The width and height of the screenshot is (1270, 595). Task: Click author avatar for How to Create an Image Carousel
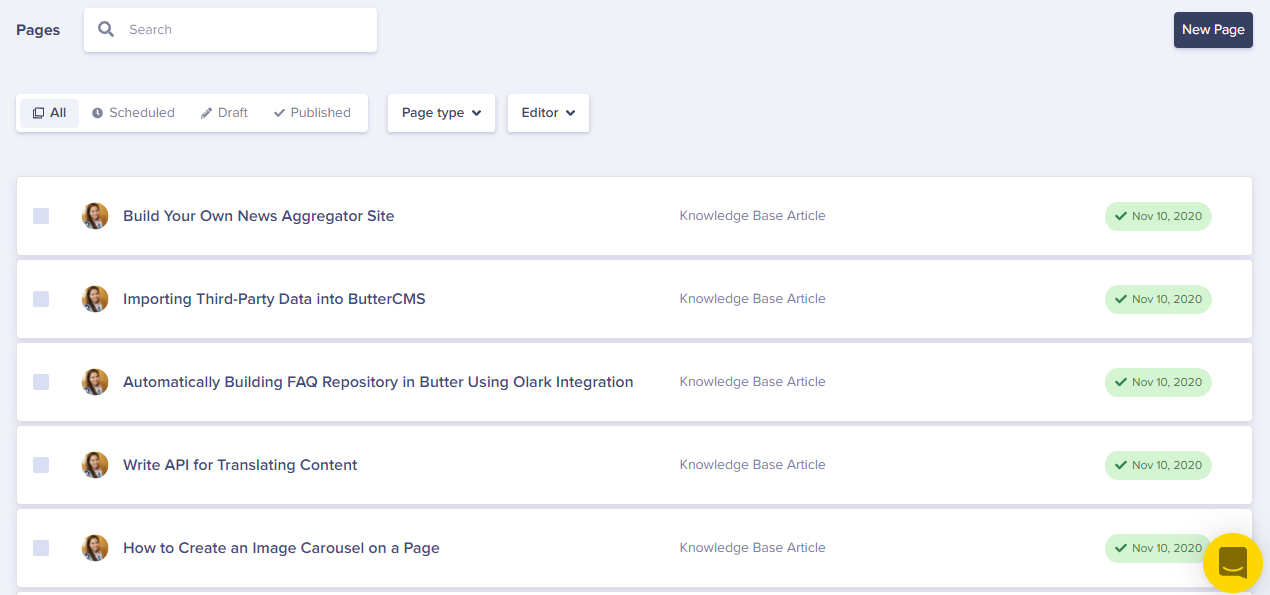coord(95,548)
